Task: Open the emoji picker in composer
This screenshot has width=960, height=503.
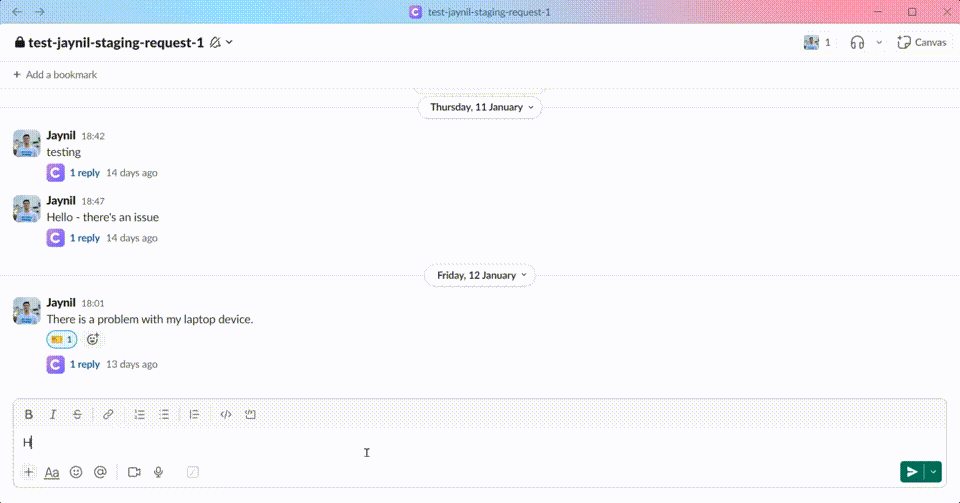Action: [x=76, y=472]
